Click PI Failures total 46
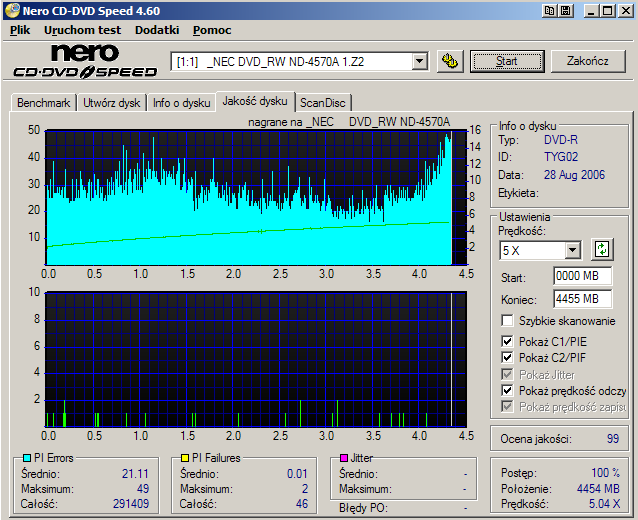The height and width of the screenshot is (520, 638). click(x=302, y=504)
